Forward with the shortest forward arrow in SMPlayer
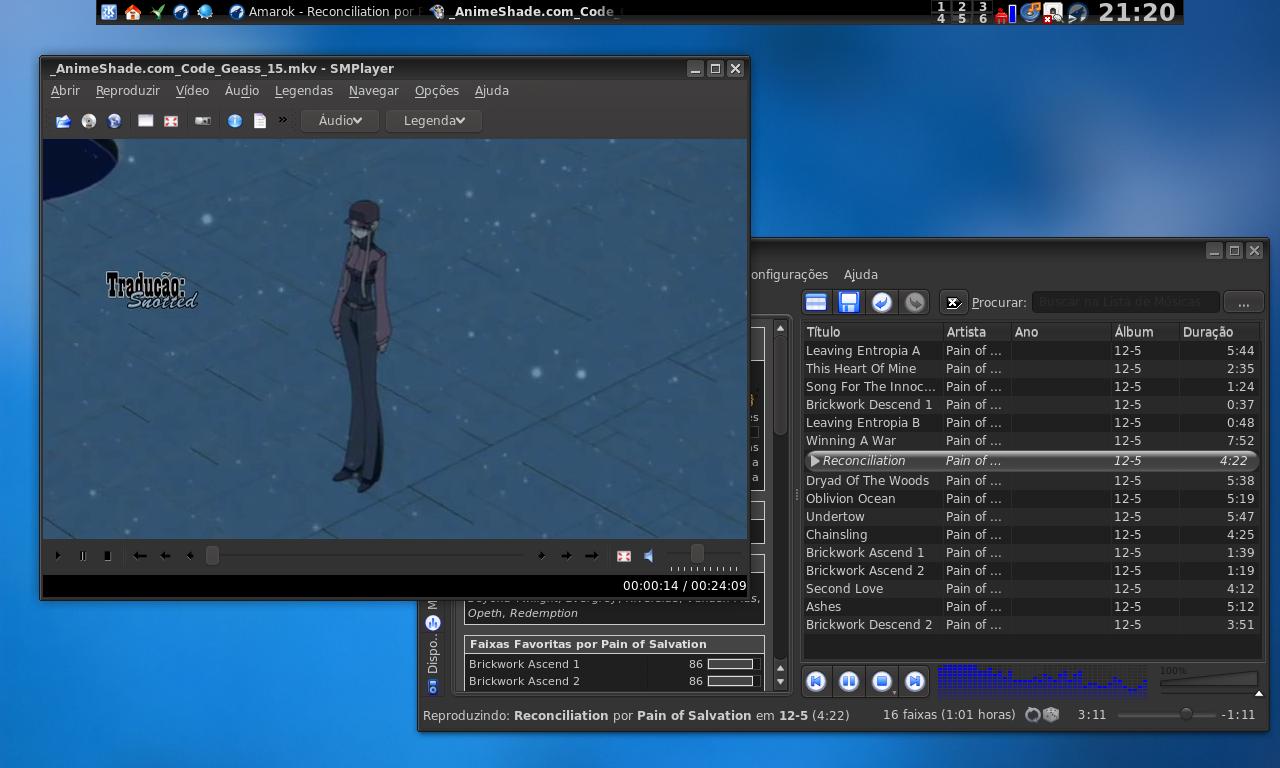The height and width of the screenshot is (768, 1280). (541, 556)
